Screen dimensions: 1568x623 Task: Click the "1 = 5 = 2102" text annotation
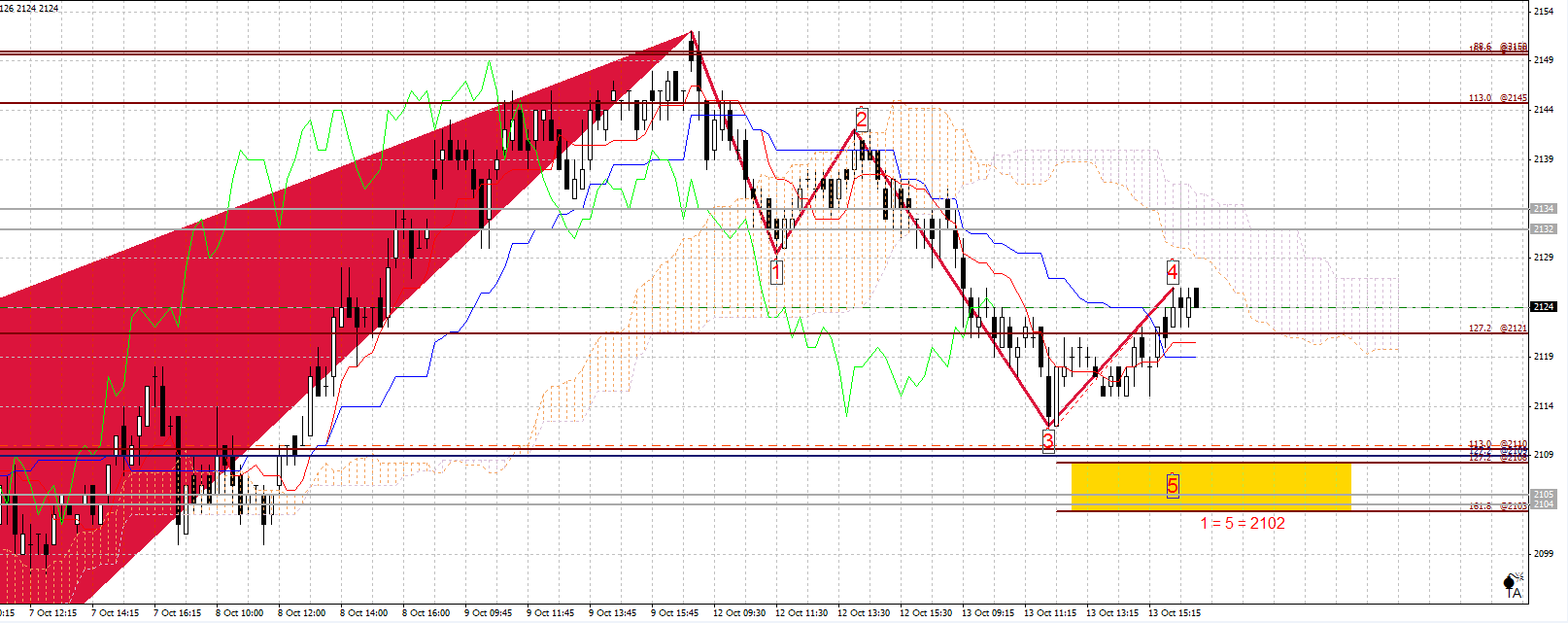[1242, 523]
